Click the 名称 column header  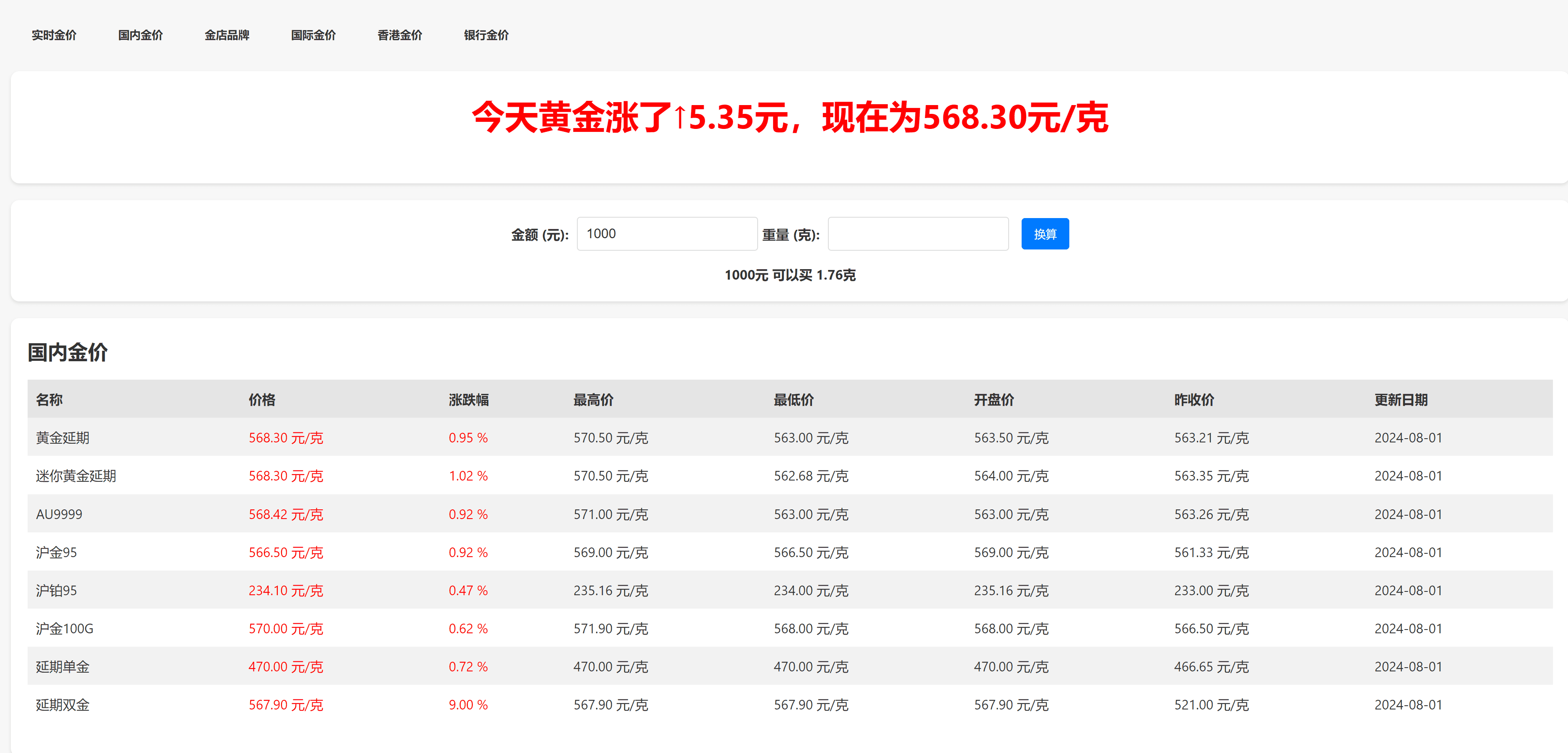tap(49, 400)
